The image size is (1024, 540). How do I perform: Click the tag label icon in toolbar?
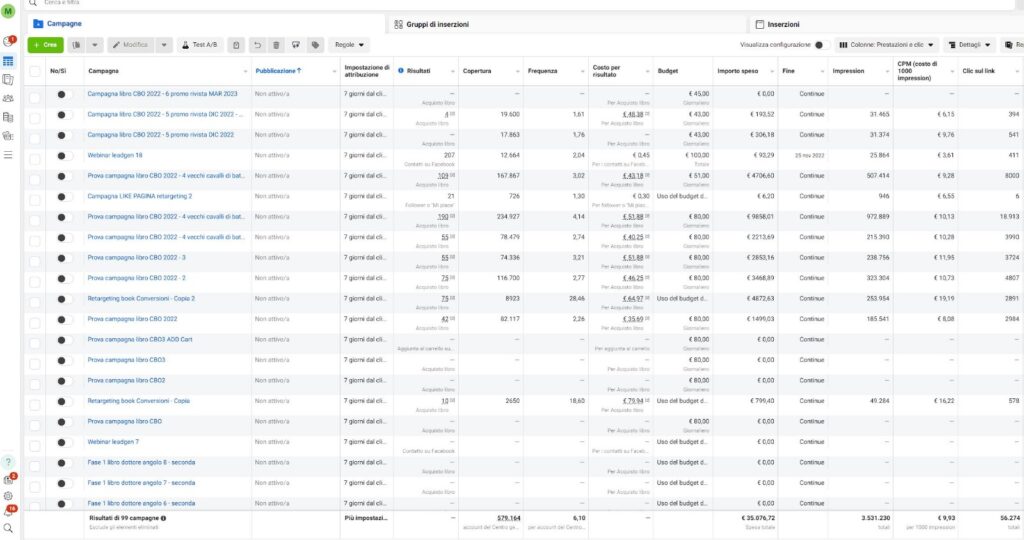click(315, 45)
